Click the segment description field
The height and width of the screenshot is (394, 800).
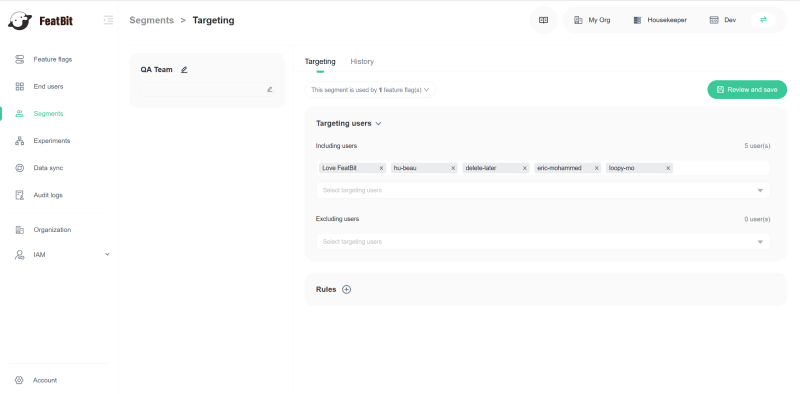point(208,89)
